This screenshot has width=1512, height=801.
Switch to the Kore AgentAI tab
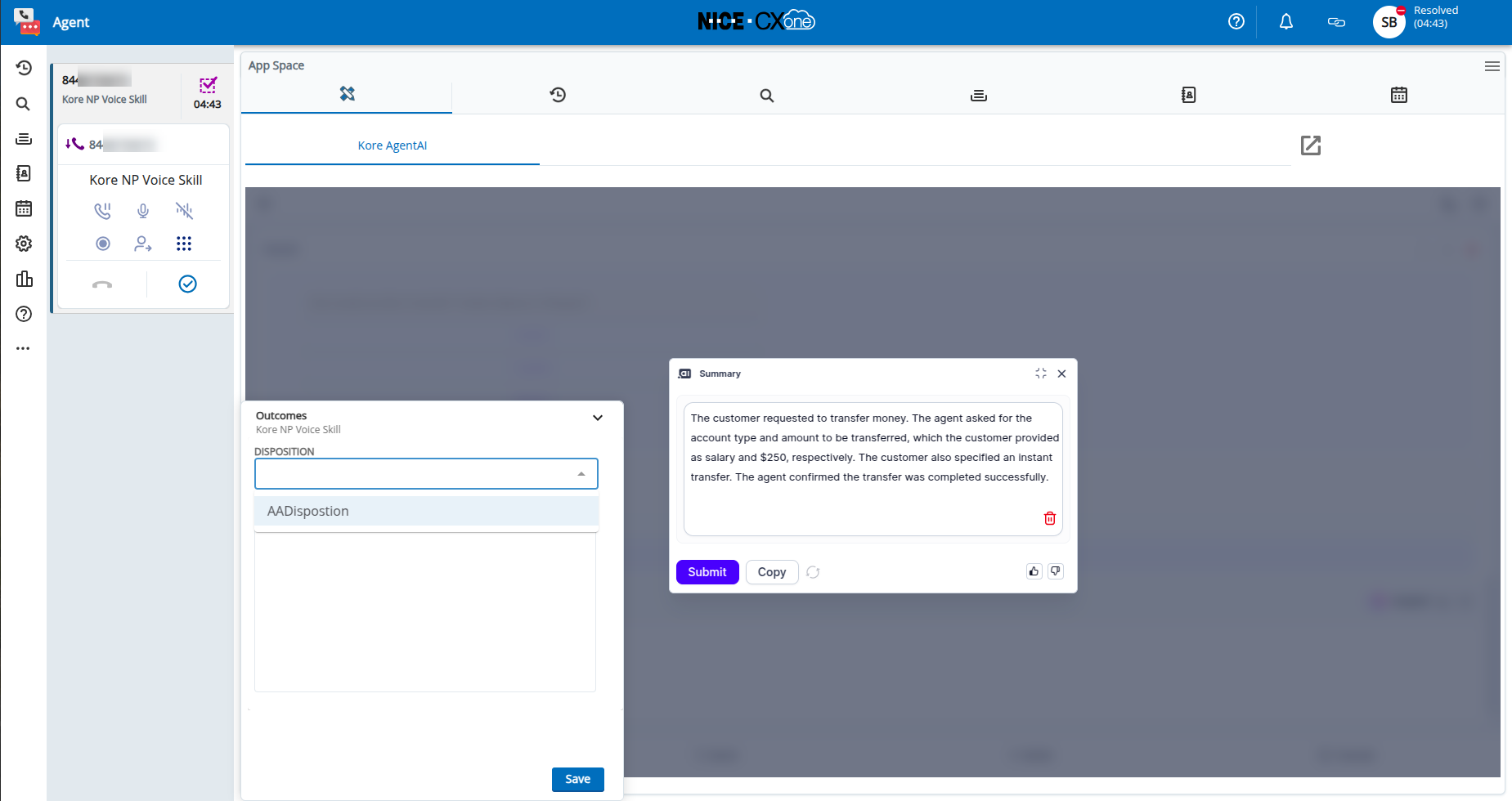[x=393, y=145]
